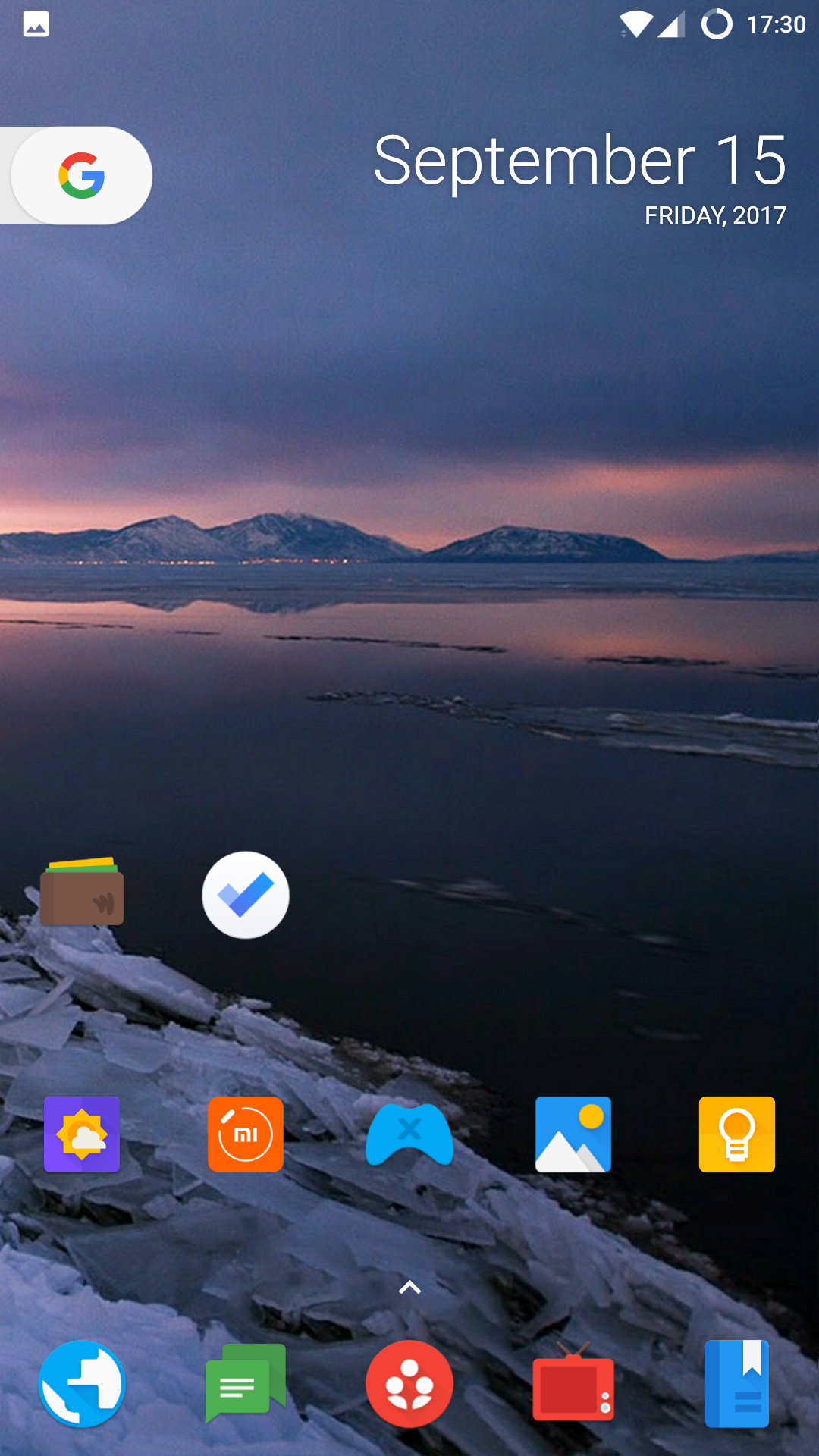
Task: Launch the blue checkmark tasks app
Action: [x=246, y=895]
